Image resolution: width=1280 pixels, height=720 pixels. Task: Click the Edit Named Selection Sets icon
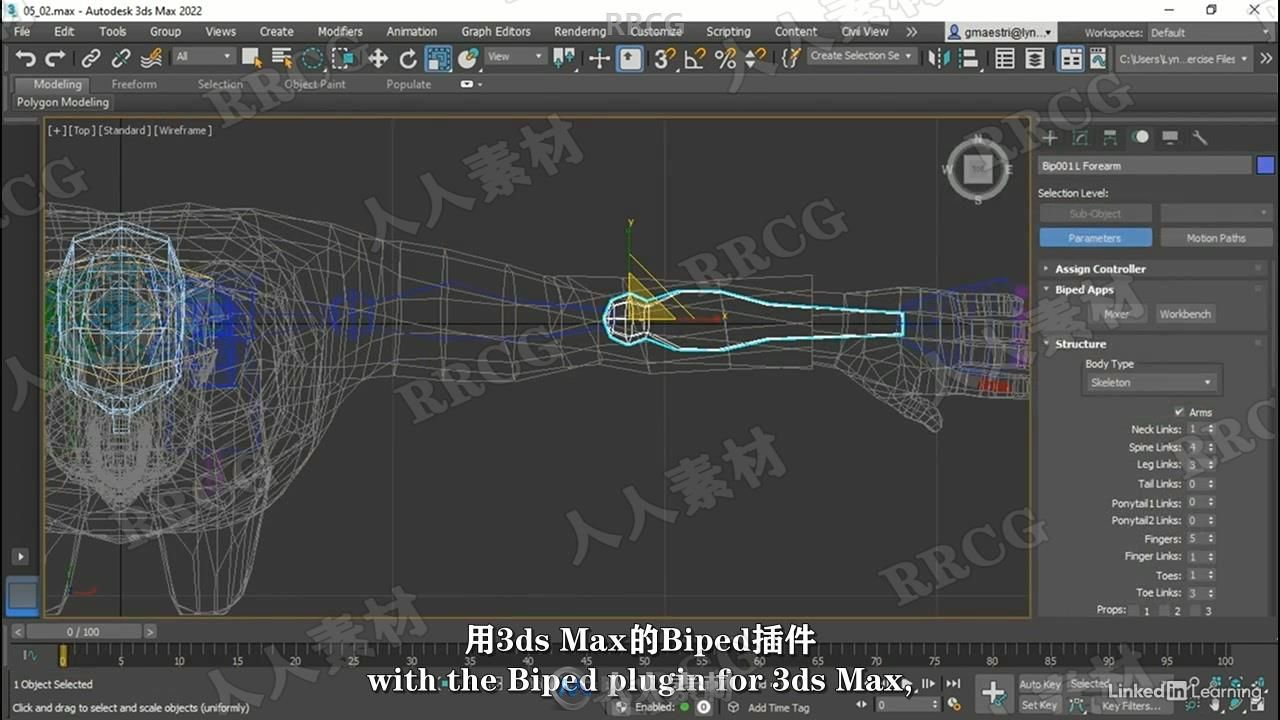click(791, 59)
